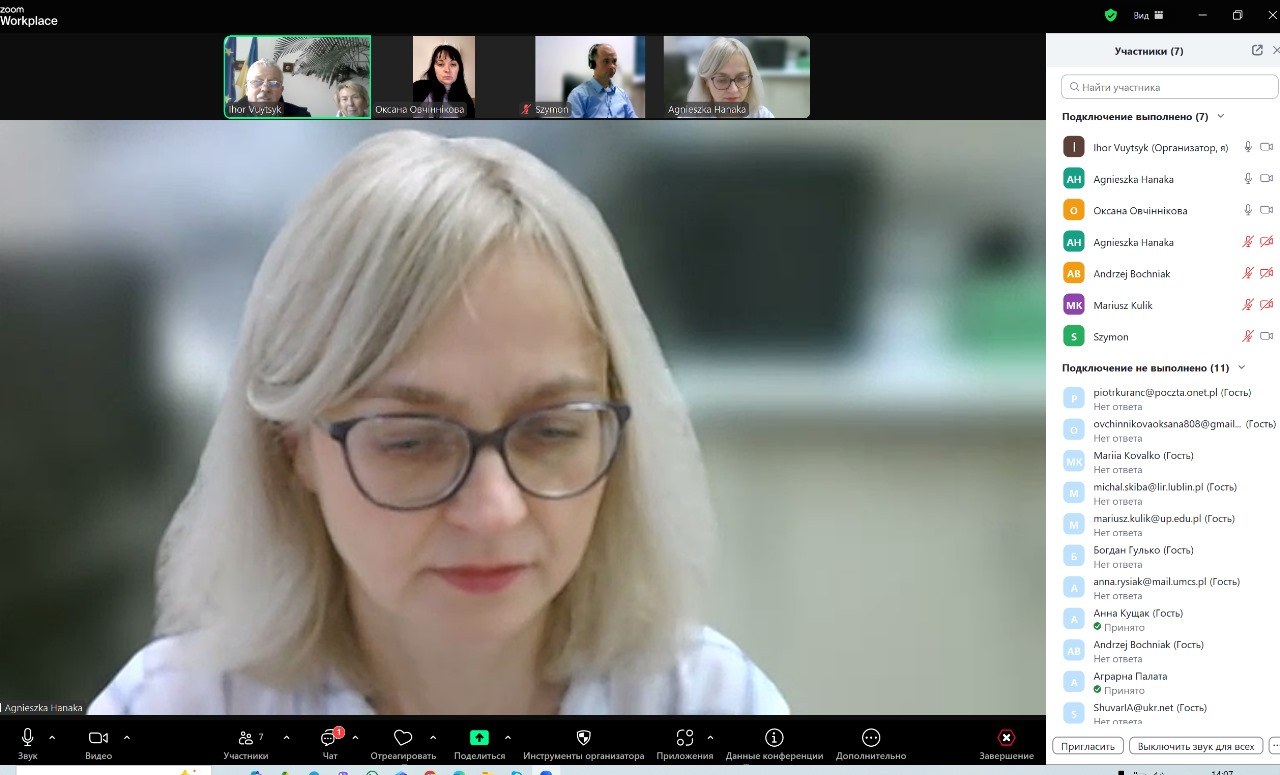
Task: Click the red End meeting icon
Action: point(1006,738)
